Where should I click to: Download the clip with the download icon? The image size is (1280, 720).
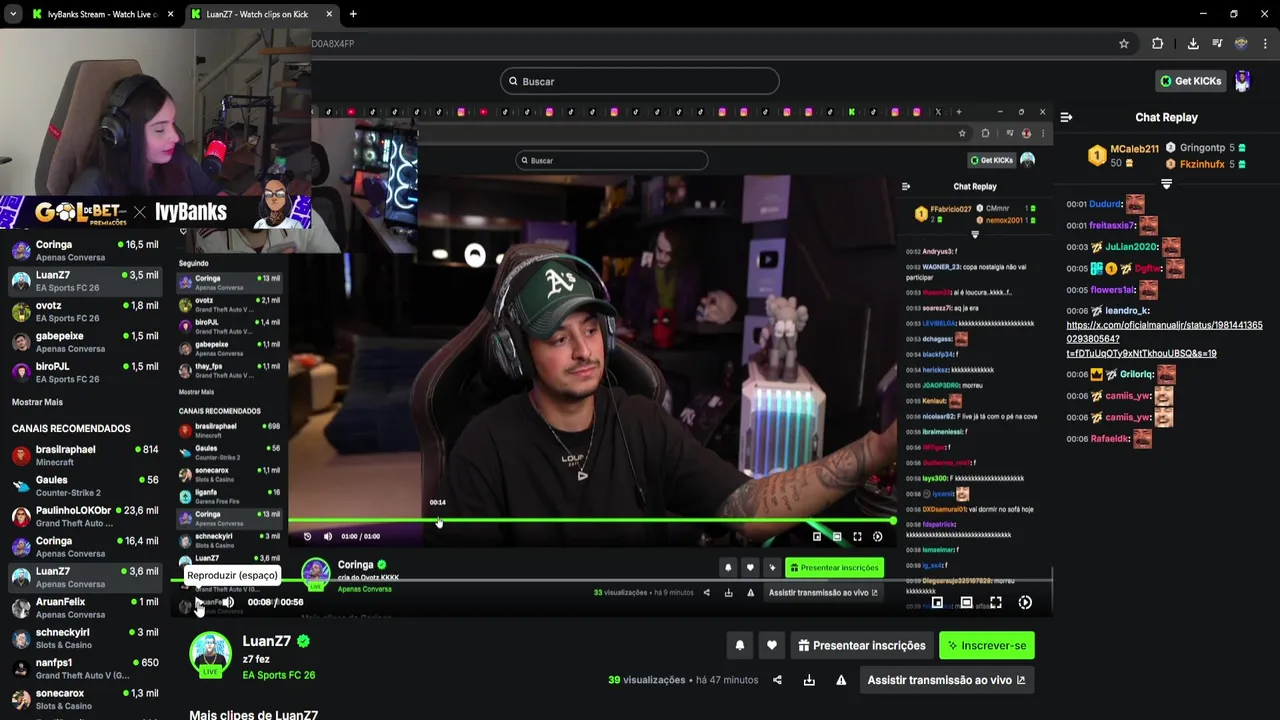pos(809,680)
